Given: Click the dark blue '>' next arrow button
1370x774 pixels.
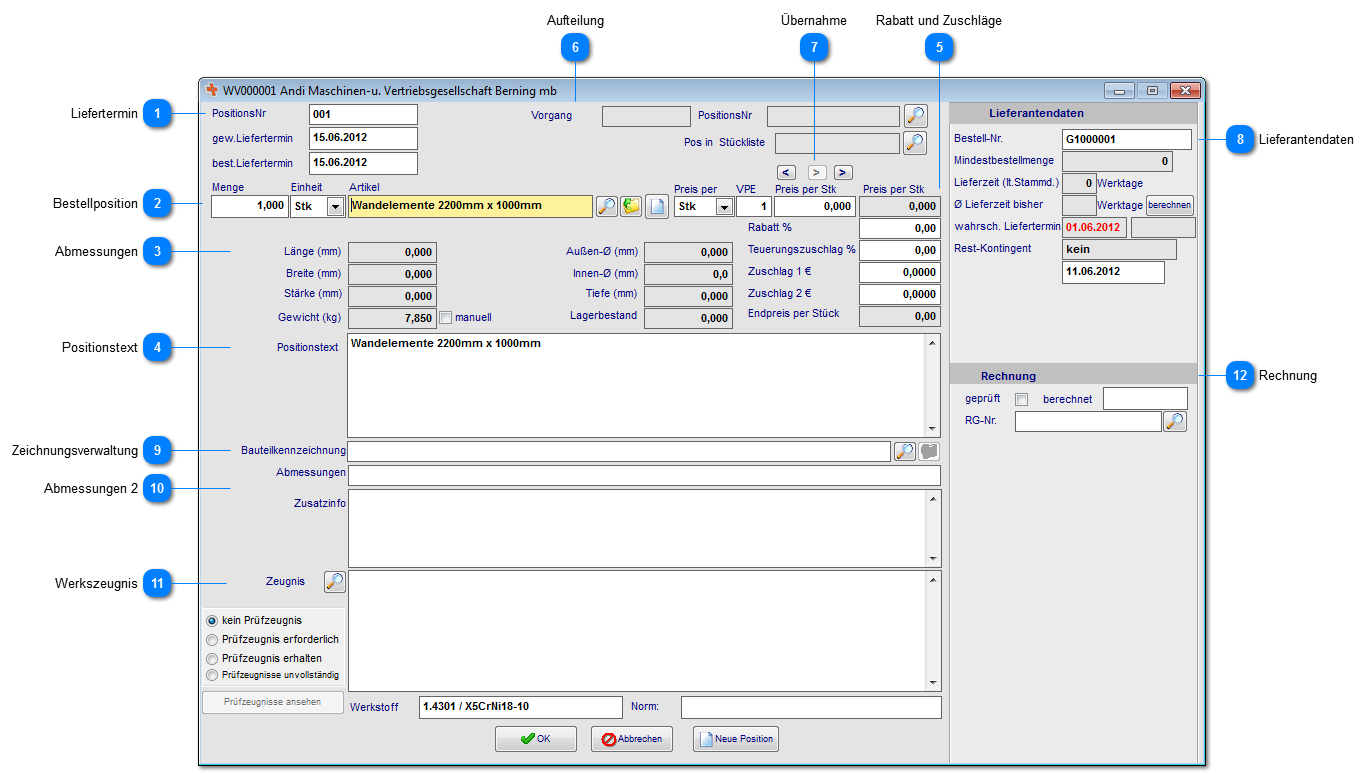Looking at the screenshot, I should (843, 172).
